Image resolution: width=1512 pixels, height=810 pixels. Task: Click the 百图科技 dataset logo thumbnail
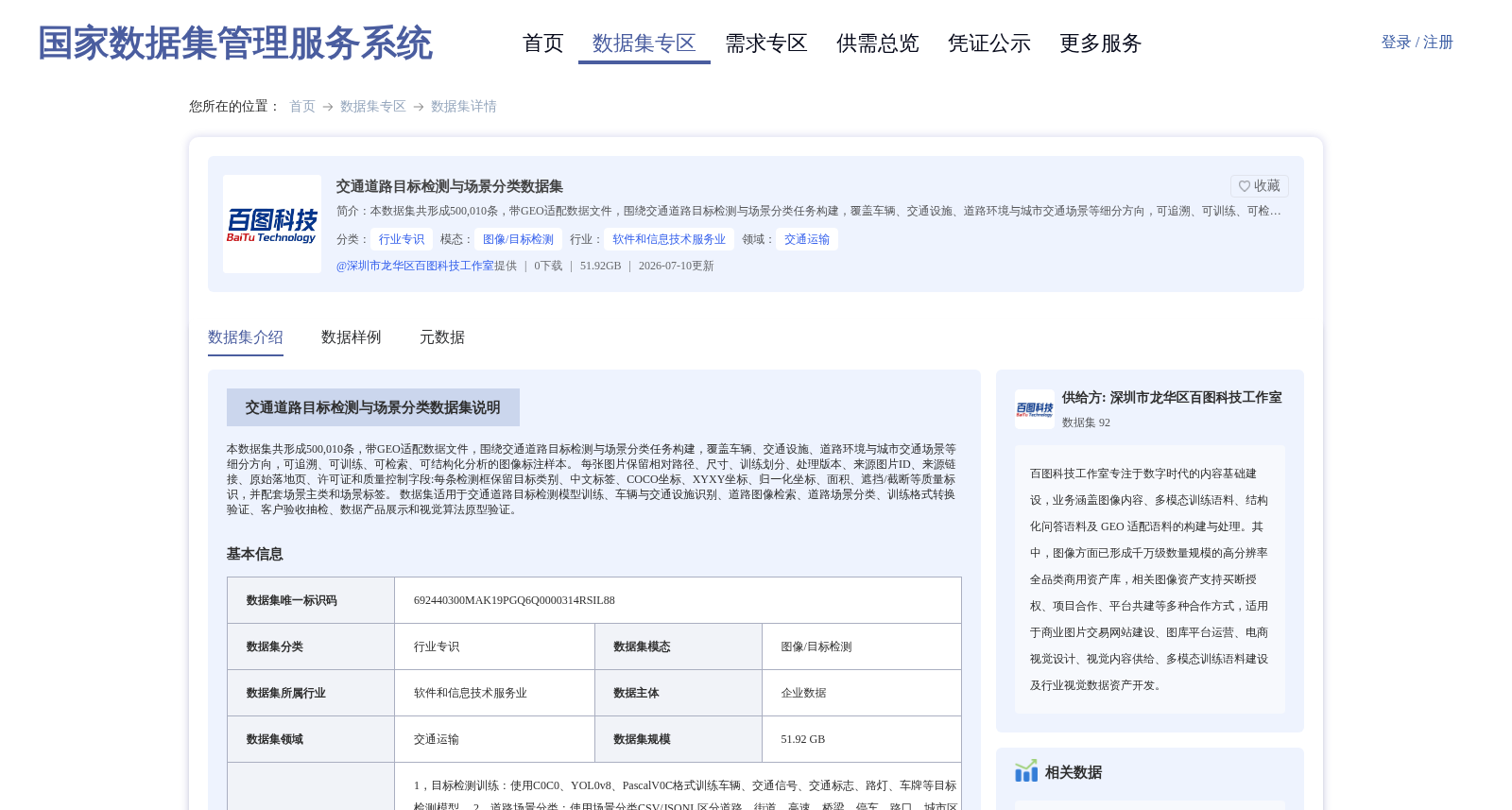click(272, 224)
